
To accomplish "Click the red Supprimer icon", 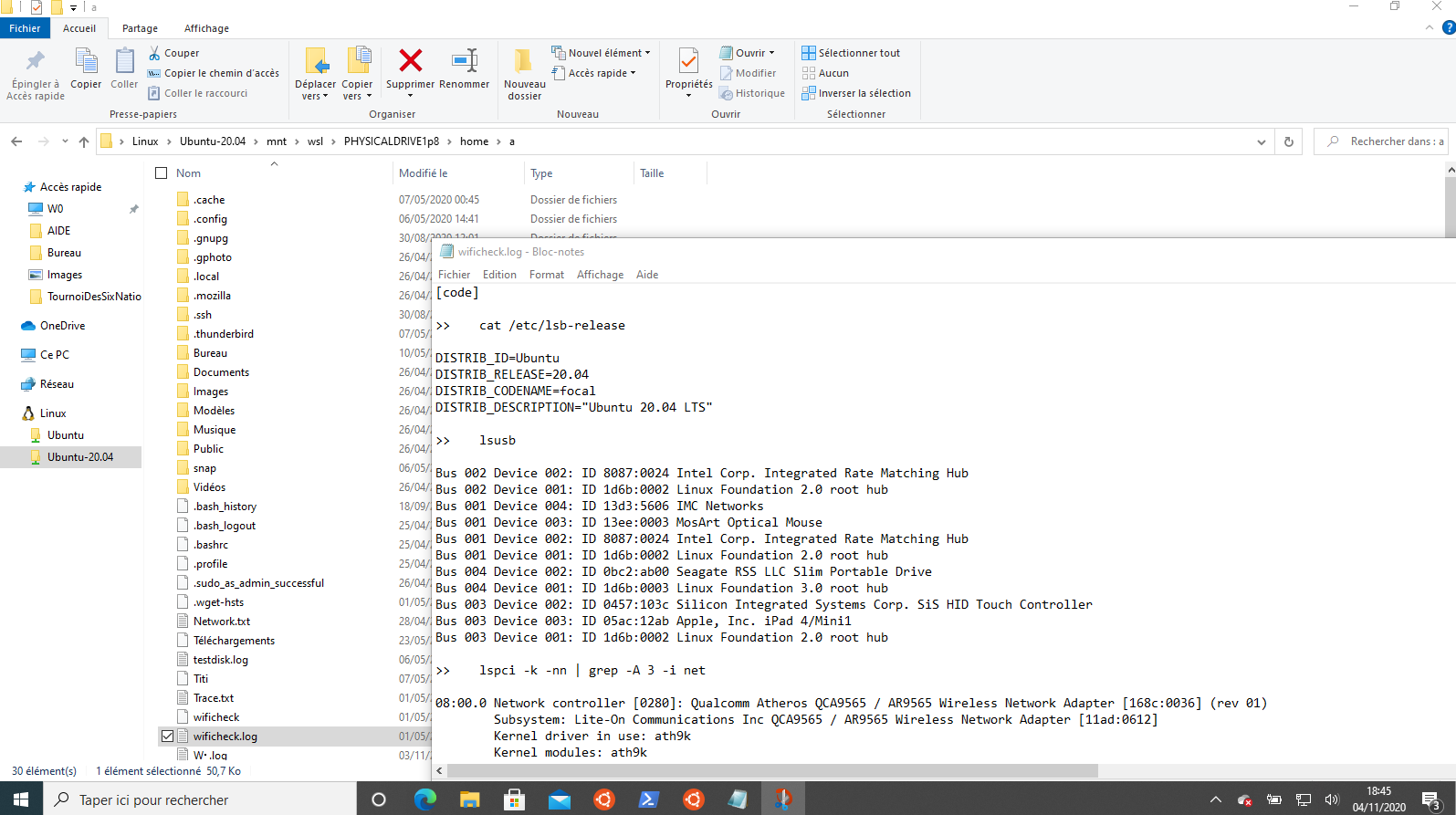I will [411, 60].
